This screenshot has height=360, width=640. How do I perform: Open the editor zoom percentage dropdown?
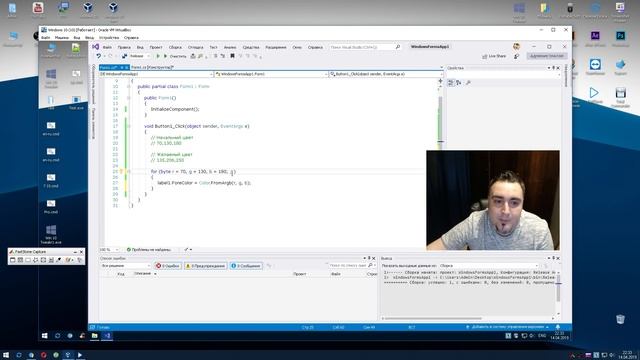coord(109,249)
